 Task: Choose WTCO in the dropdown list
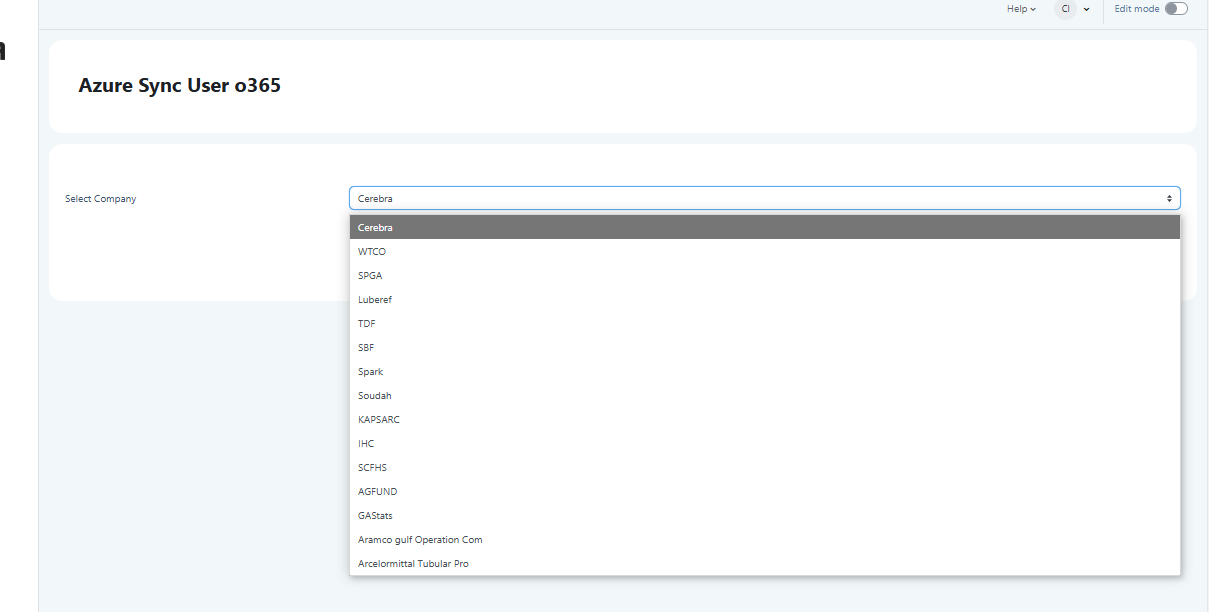point(764,252)
